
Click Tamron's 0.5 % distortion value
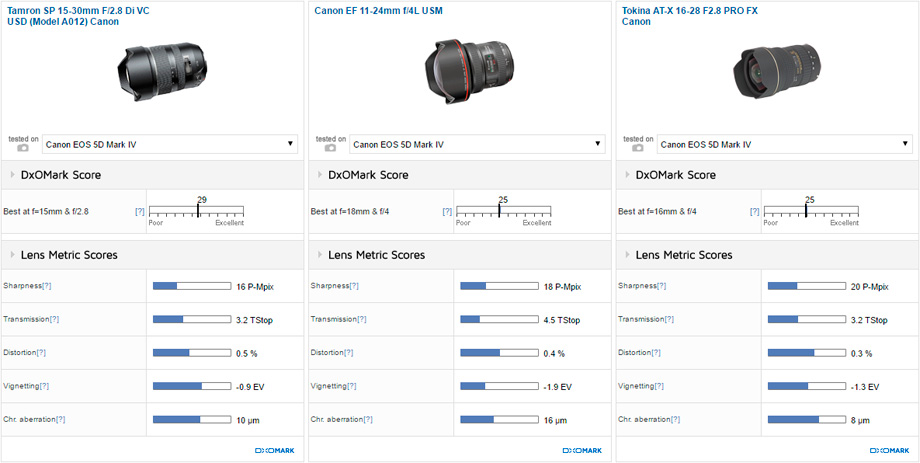(246, 354)
